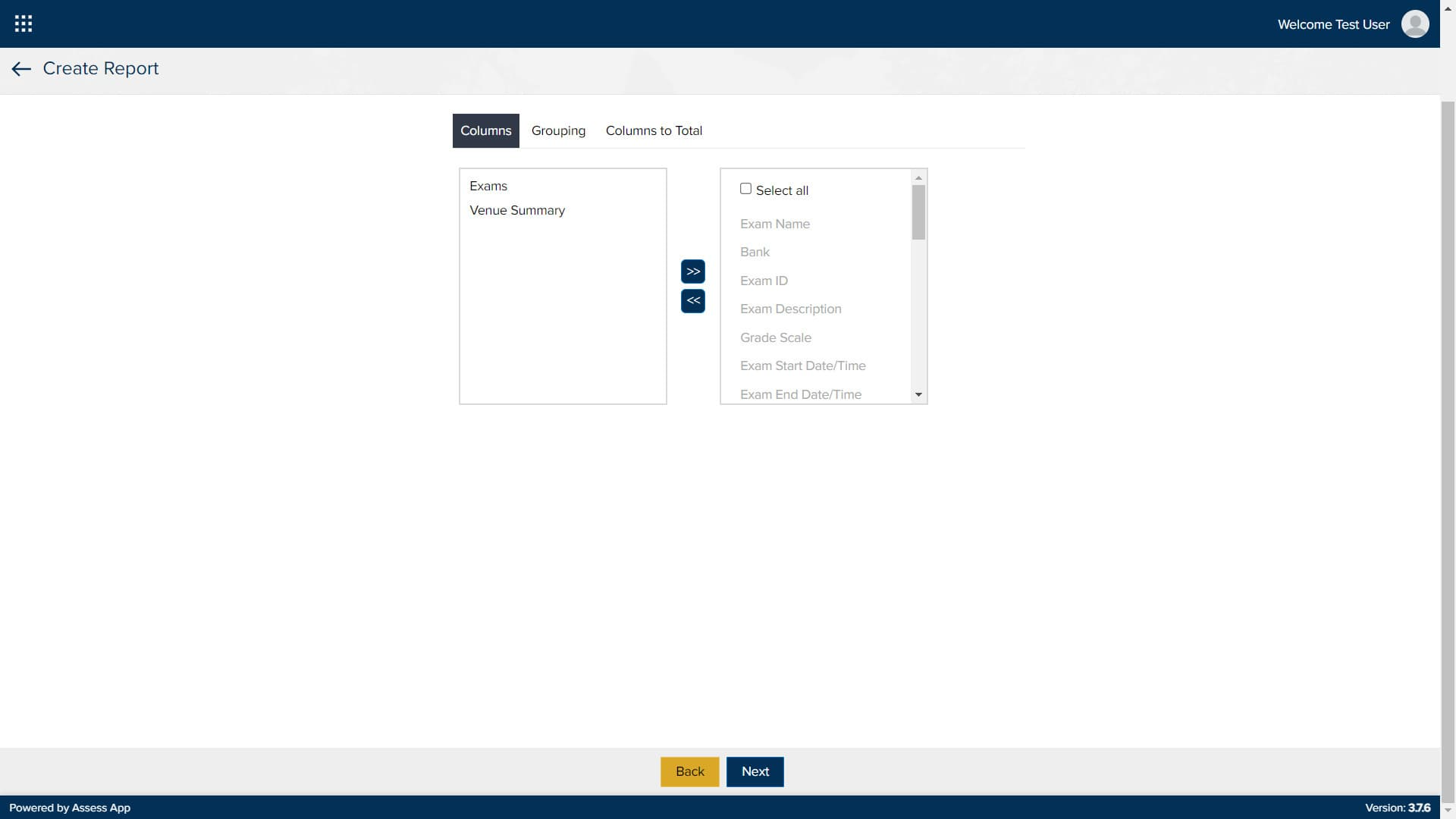Pick the Exam Name column entry
Image resolution: width=1456 pixels, height=819 pixels.
(x=775, y=224)
